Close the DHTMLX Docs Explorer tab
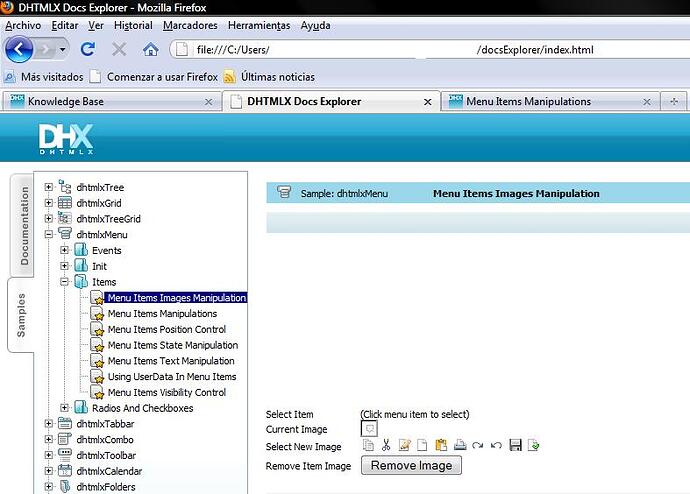This screenshot has height=494, width=690. click(x=427, y=102)
